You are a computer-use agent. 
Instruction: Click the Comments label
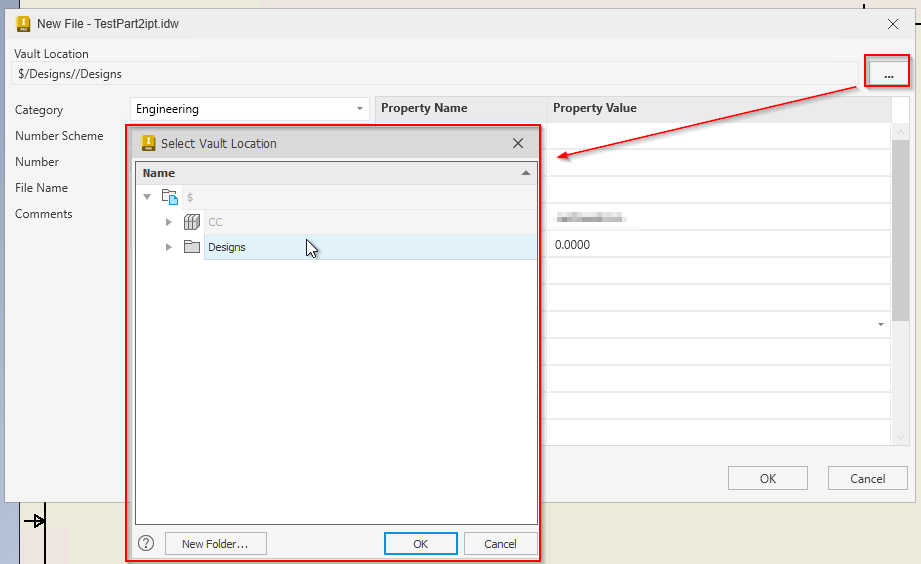point(43,214)
